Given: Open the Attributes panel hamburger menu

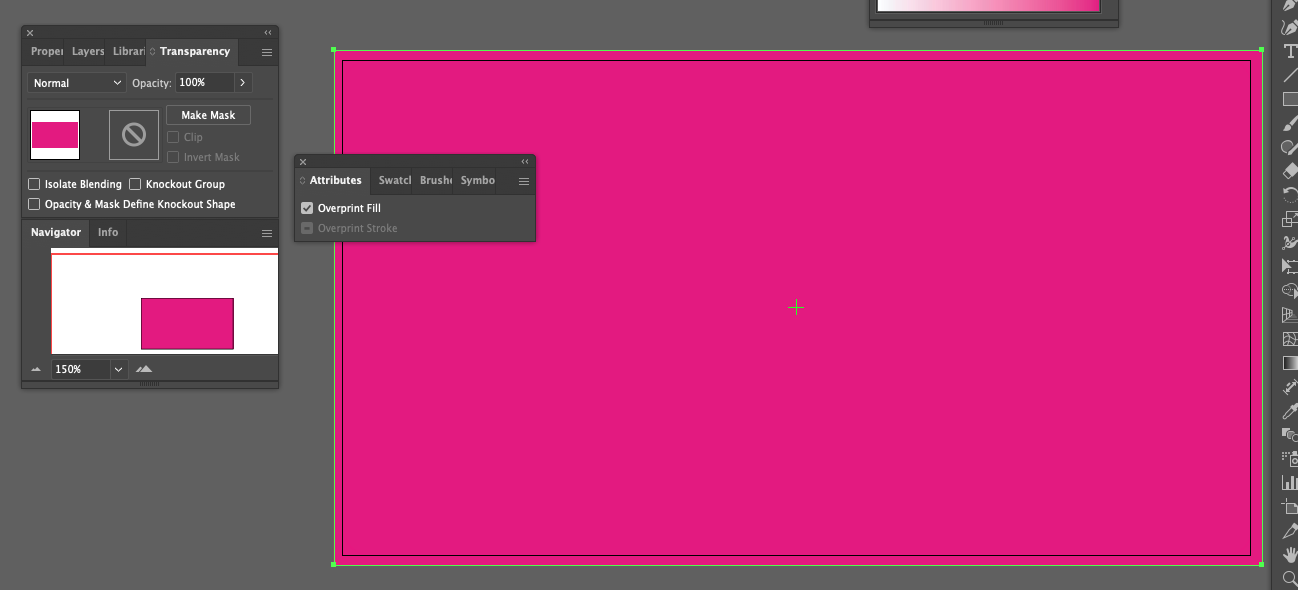Looking at the screenshot, I should click(523, 181).
